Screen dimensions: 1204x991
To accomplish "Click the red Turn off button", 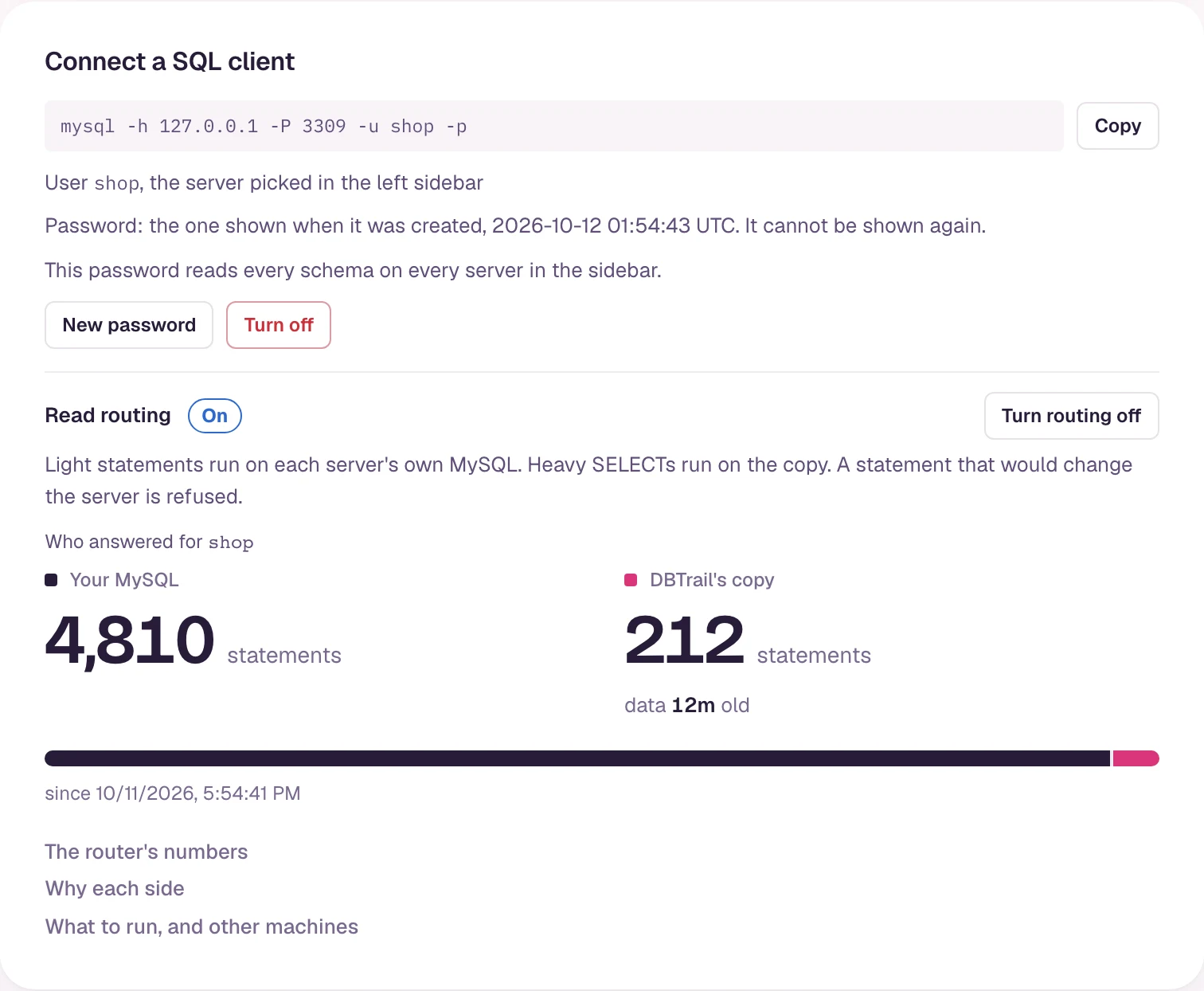I will tap(279, 325).
